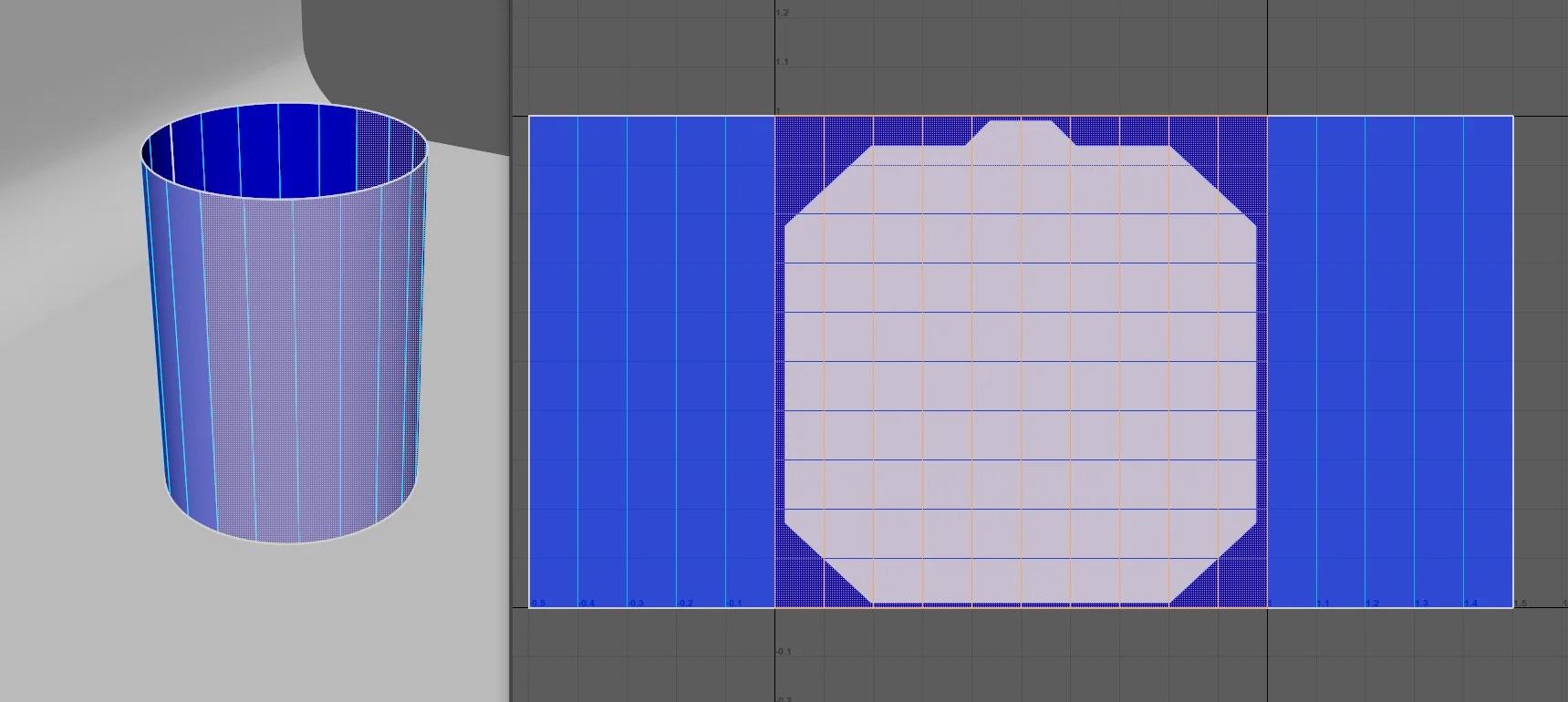The height and width of the screenshot is (702, 1568).
Task: Click the solid blue area right of the octagon
Action: point(1391,365)
